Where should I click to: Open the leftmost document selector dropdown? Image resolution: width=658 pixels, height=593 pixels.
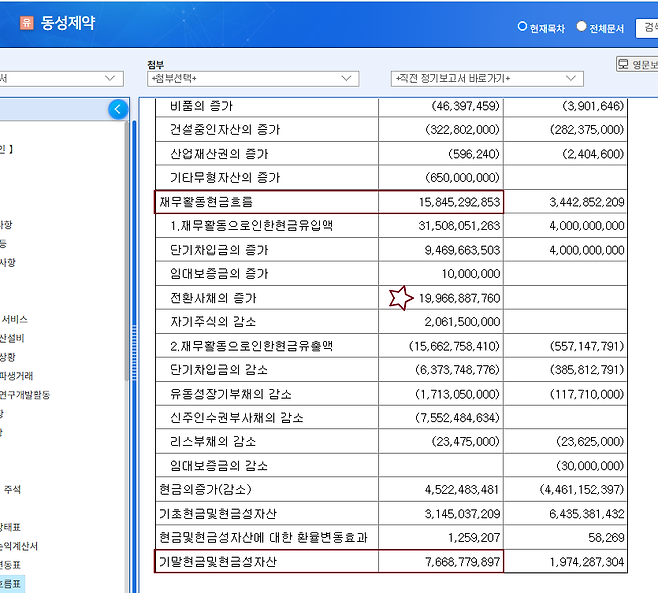(x=60, y=78)
